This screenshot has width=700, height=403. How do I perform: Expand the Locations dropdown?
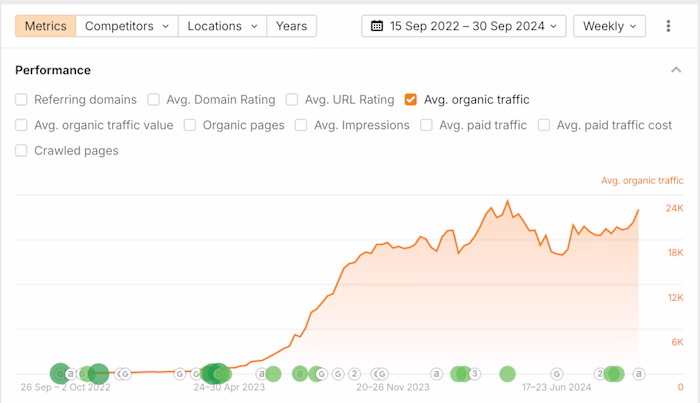222,26
